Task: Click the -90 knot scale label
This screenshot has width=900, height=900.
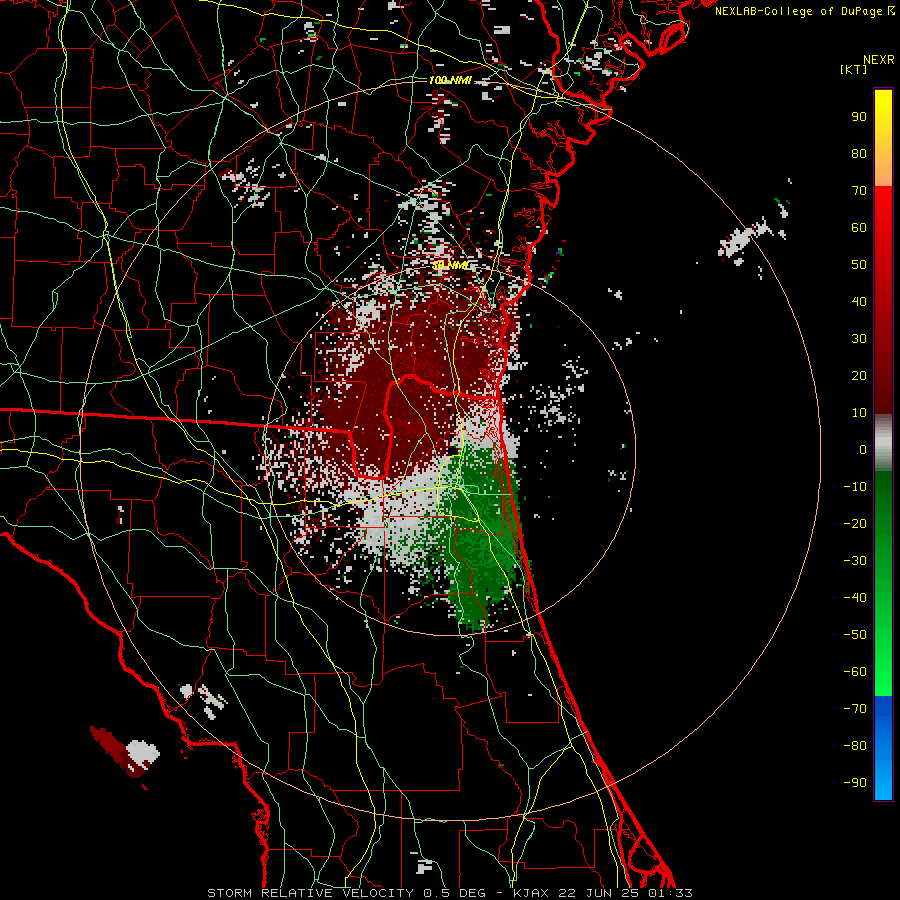Action: (855, 783)
